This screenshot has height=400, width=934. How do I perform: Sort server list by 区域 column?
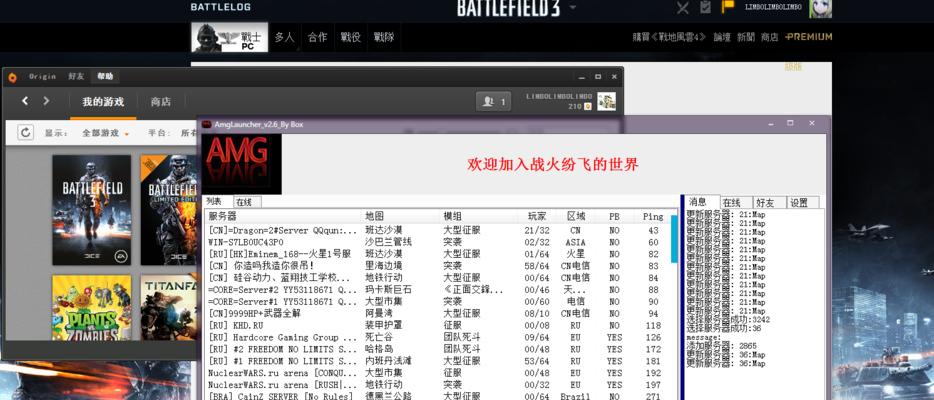pos(576,216)
